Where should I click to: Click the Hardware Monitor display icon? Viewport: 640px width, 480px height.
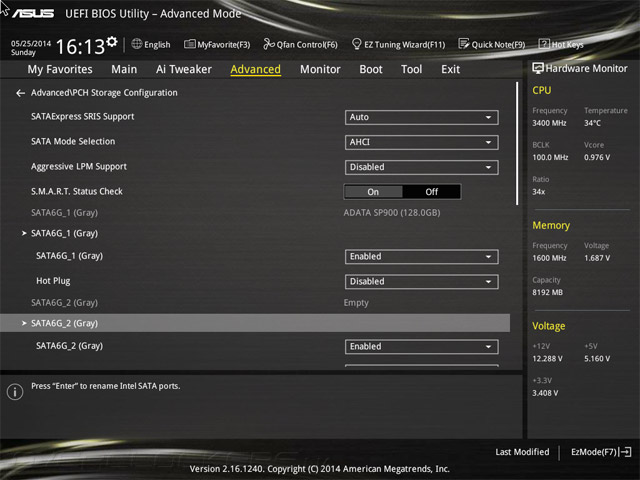tap(538, 68)
